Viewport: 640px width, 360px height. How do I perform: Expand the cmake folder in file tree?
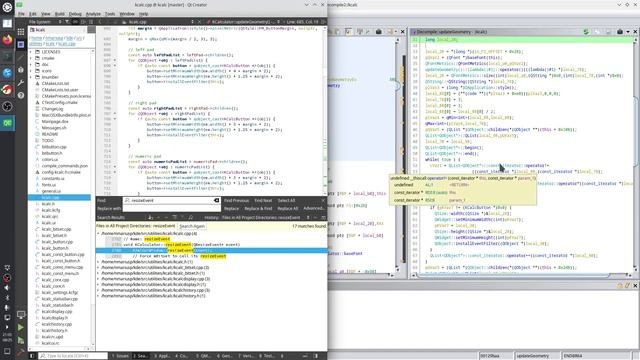click(31, 58)
